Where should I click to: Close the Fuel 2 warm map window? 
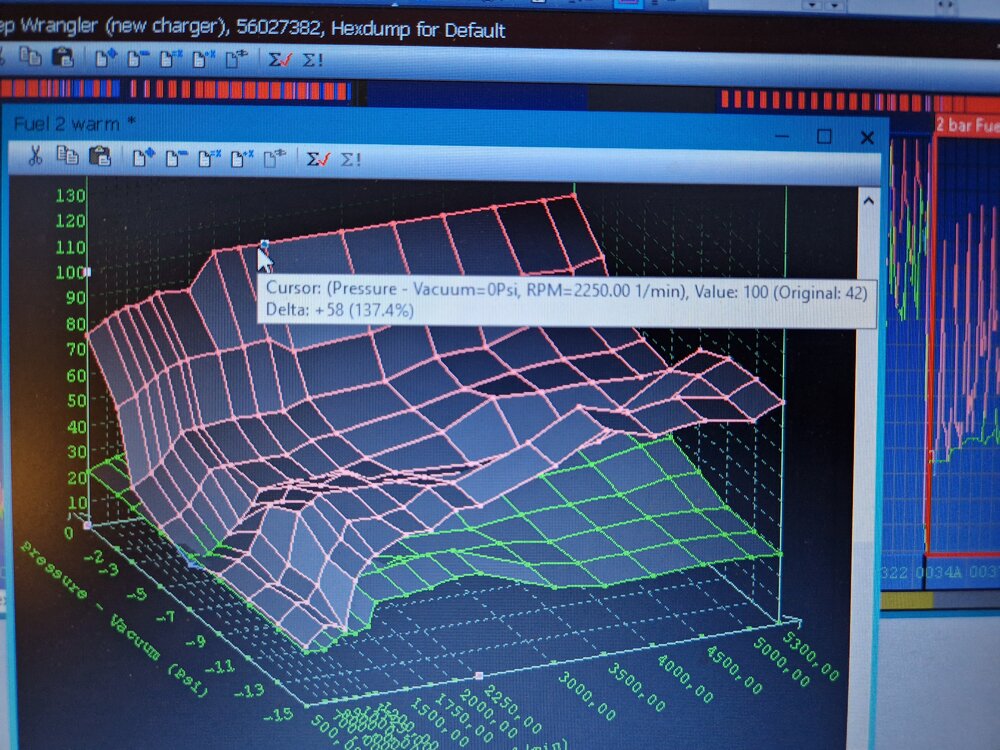pos(866,137)
